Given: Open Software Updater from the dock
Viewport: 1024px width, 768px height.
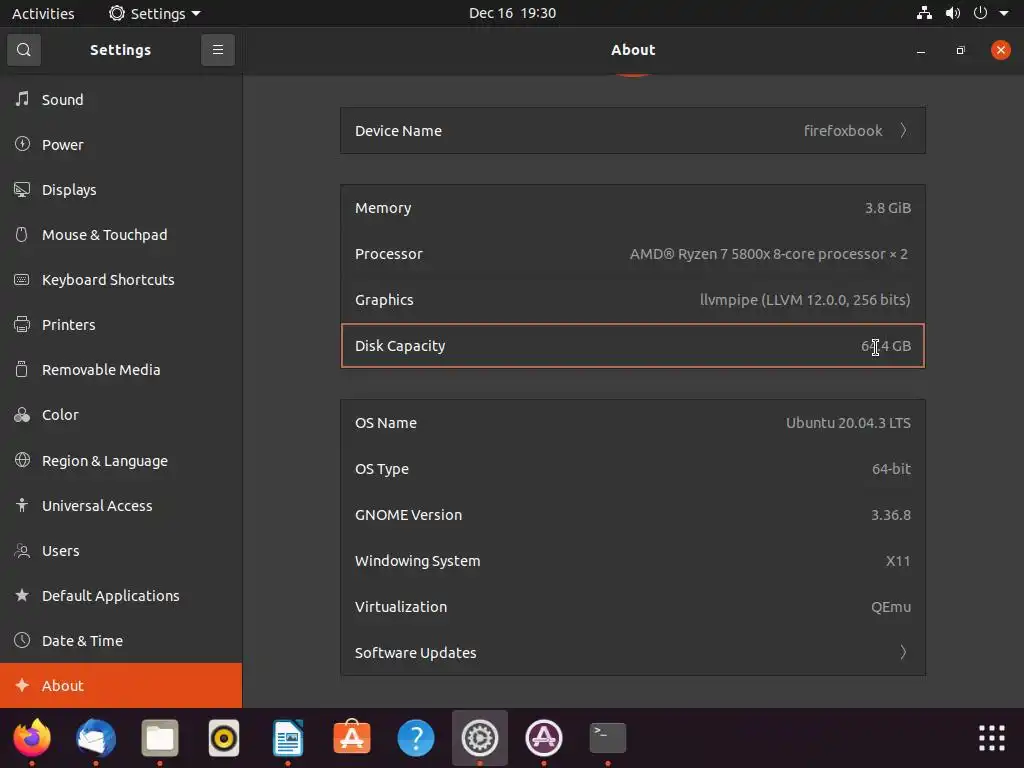Looking at the screenshot, I should pyautogui.click(x=544, y=738).
